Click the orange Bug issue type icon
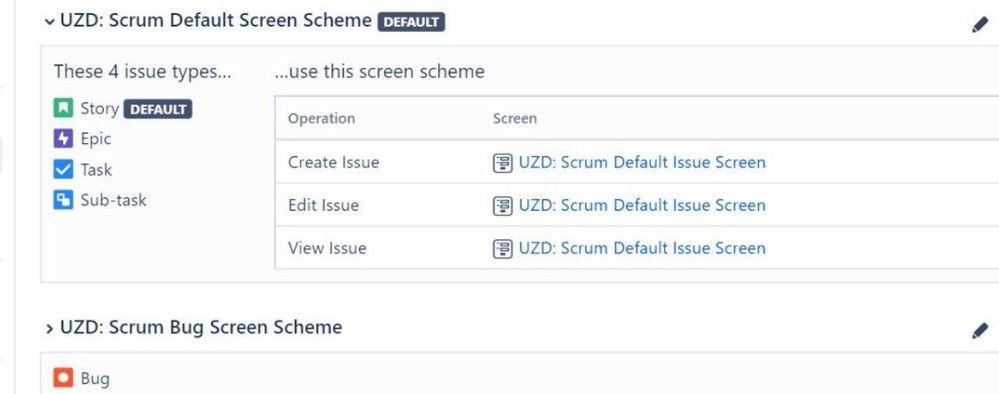Screen dimensions: 999x394 tap(63, 378)
